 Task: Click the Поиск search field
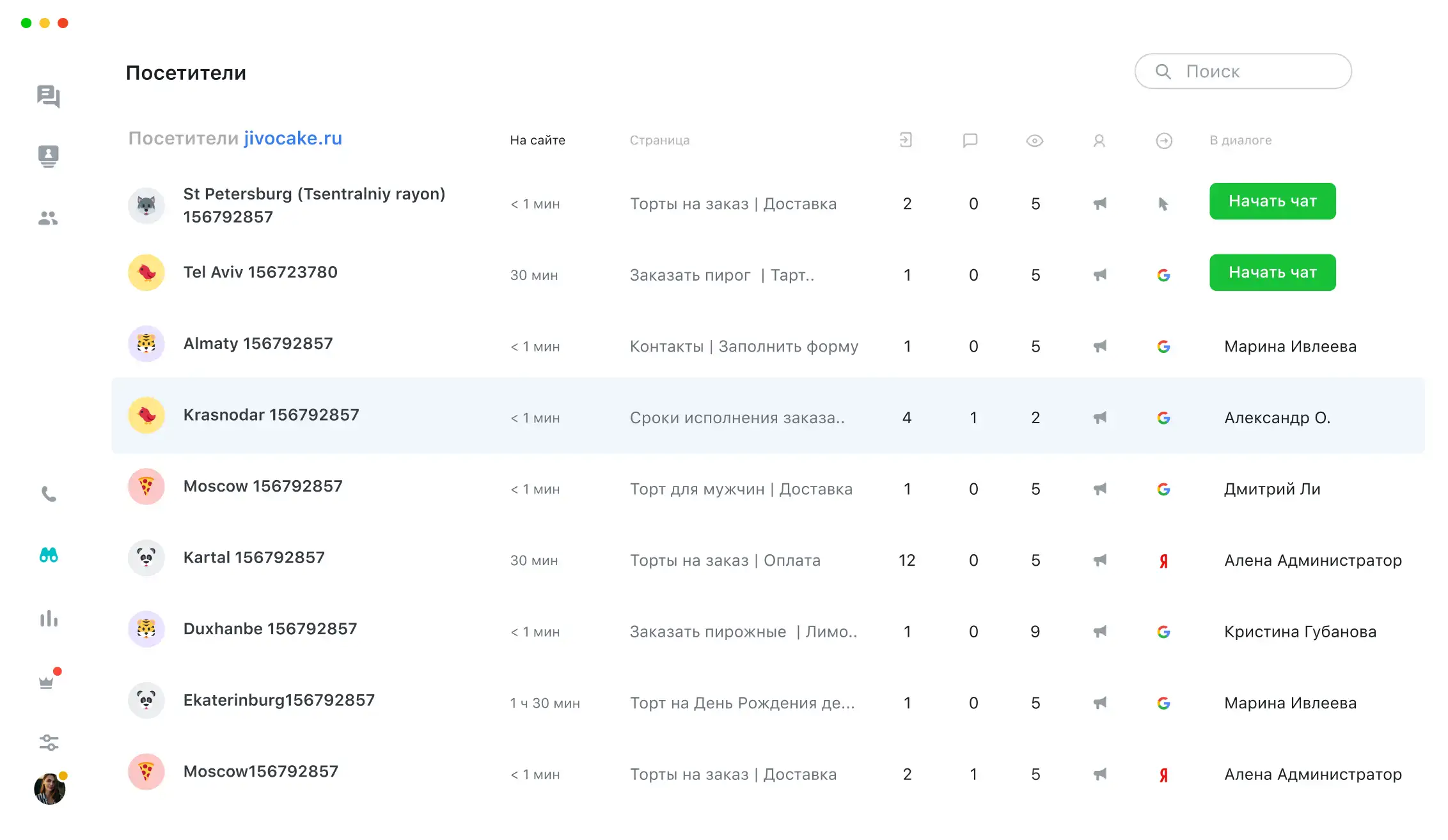coord(1243,71)
